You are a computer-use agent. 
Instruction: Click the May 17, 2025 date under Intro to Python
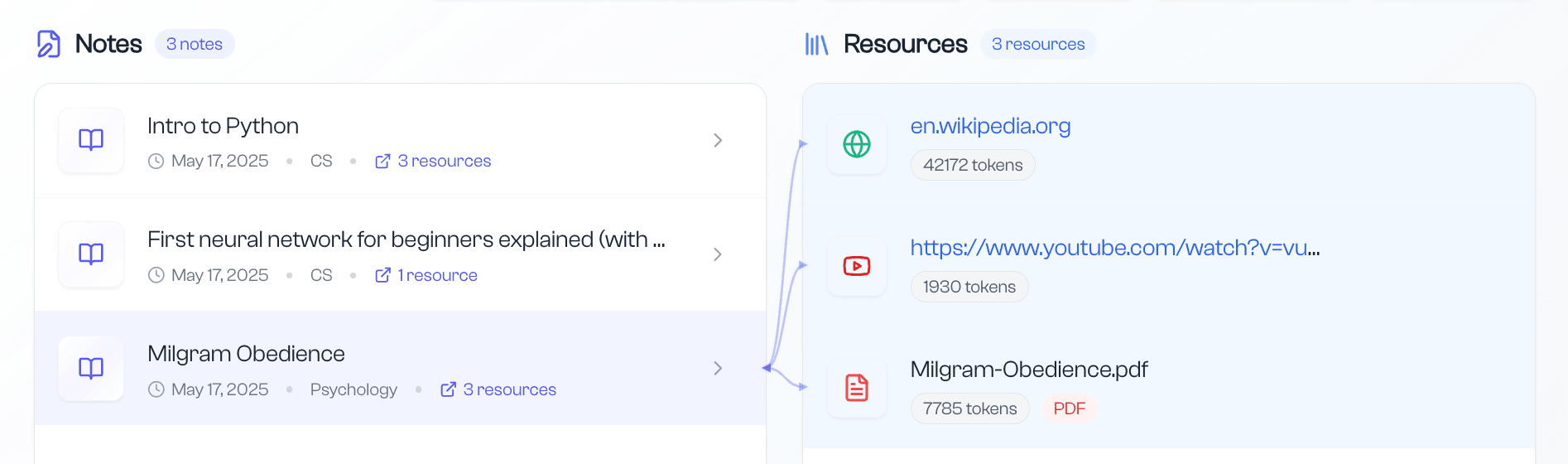[x=220, y=161]
